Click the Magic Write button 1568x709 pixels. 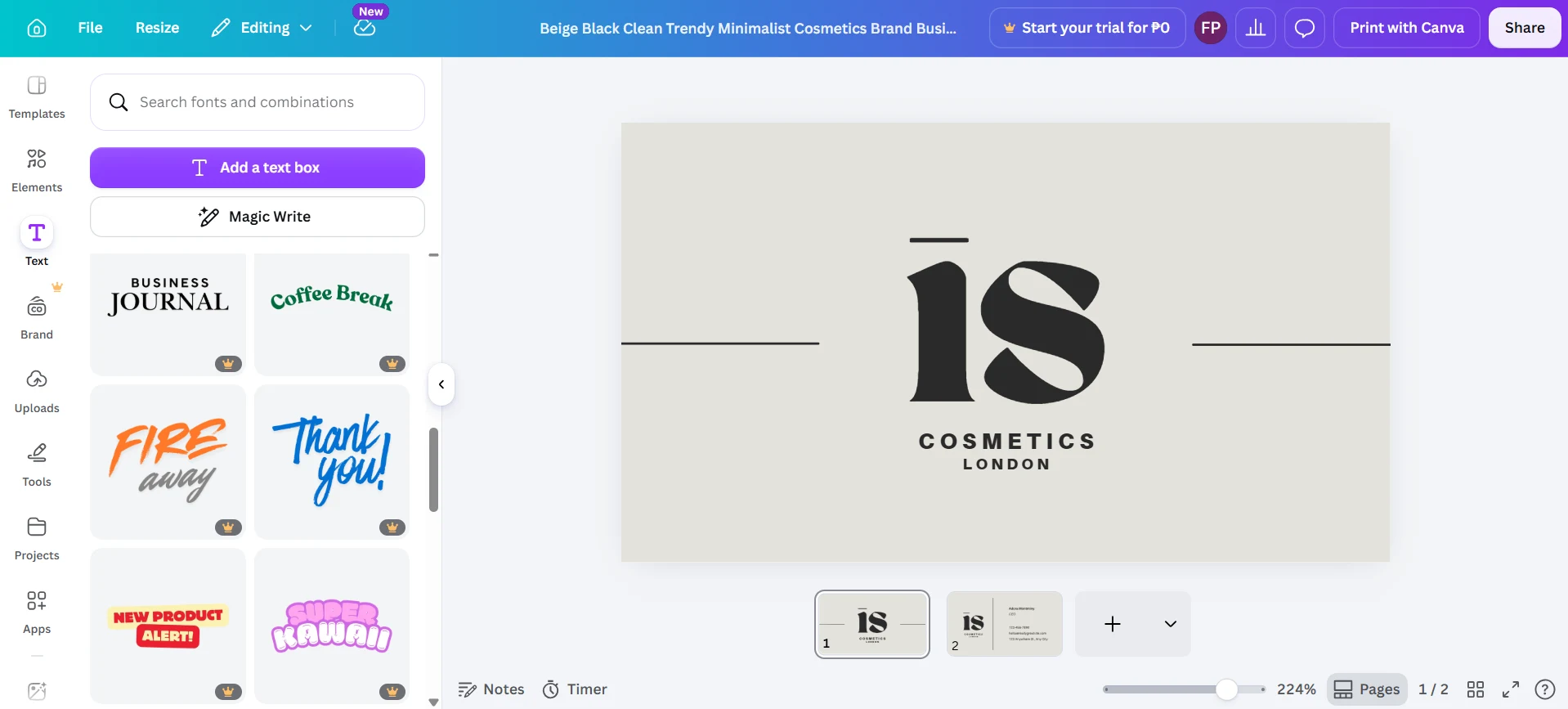[258, 217]
